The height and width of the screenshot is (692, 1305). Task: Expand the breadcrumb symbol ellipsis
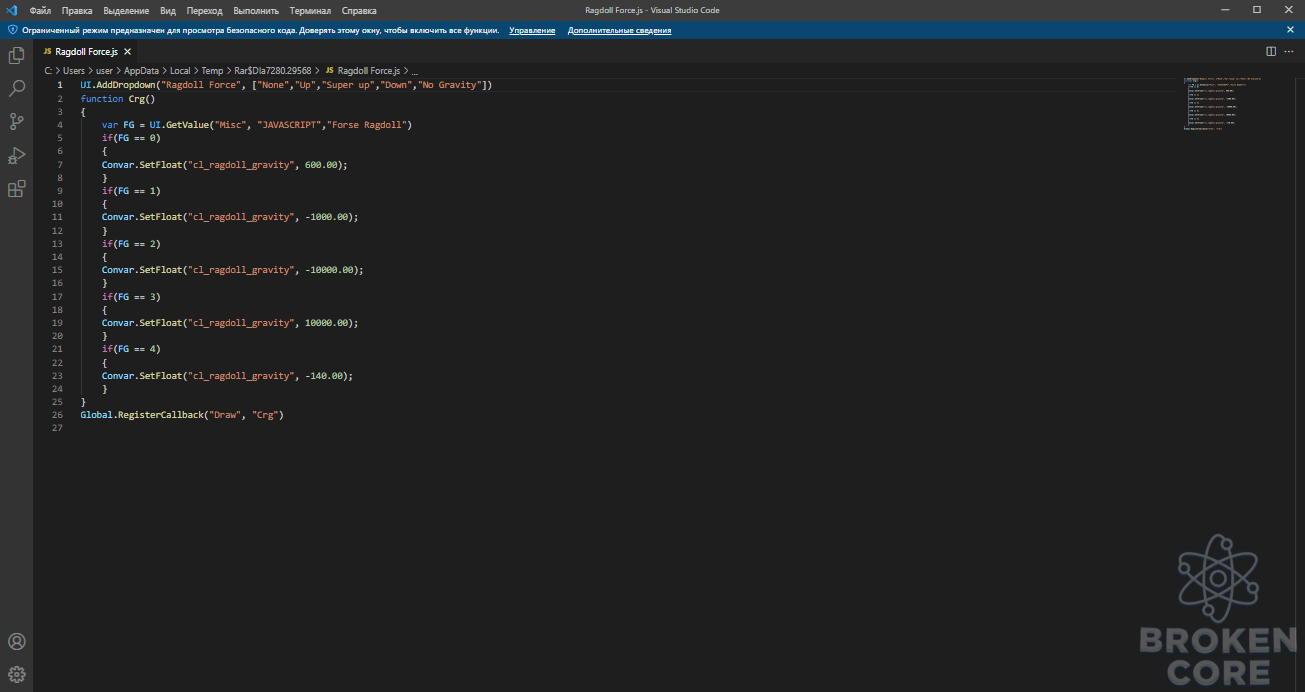(414, 71)
